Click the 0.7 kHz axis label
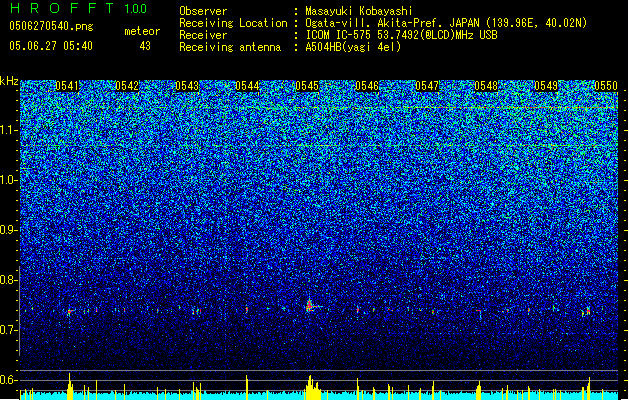Viewport: 629px width, 400px height. [x=9, y=330]
